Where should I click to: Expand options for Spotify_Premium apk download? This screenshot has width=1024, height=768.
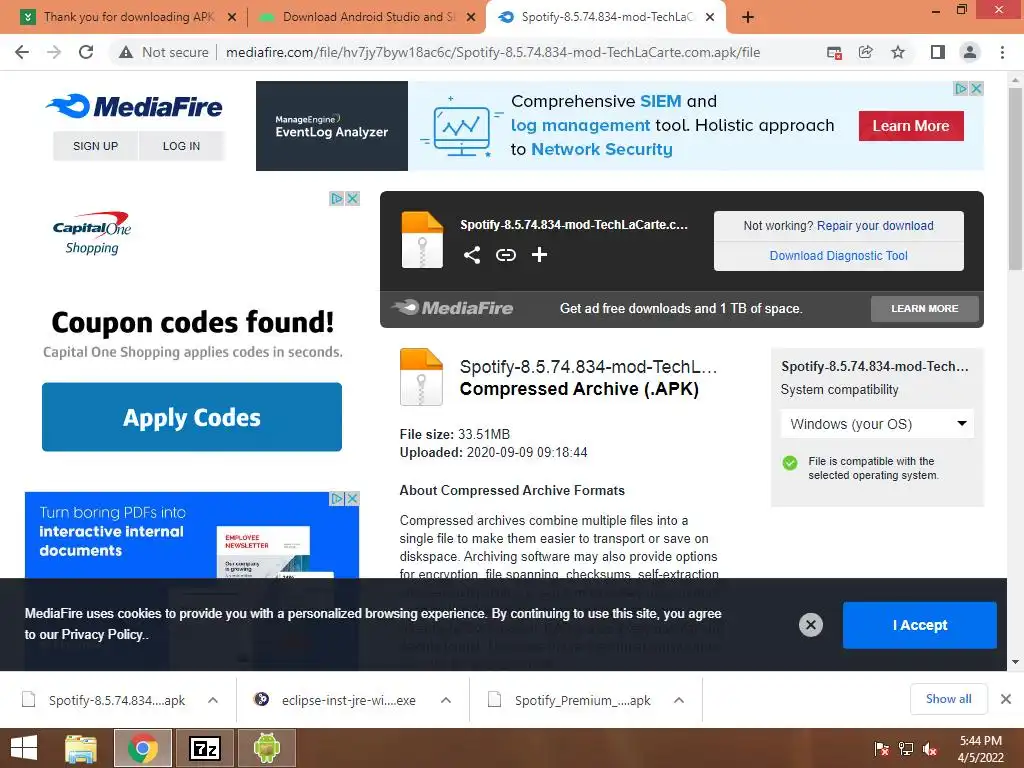679,700
